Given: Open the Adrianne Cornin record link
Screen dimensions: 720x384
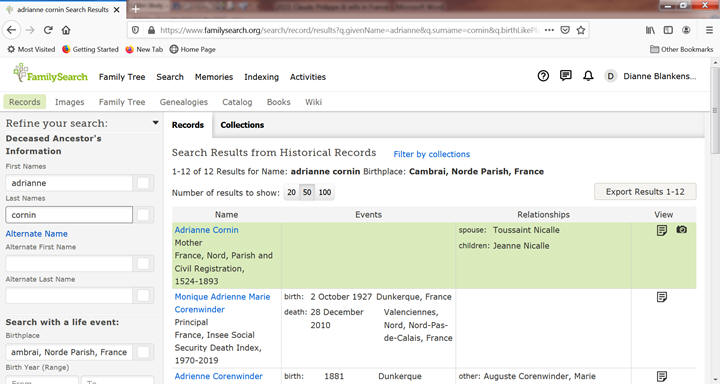Looking at the screenshot, I should point(206,230).
